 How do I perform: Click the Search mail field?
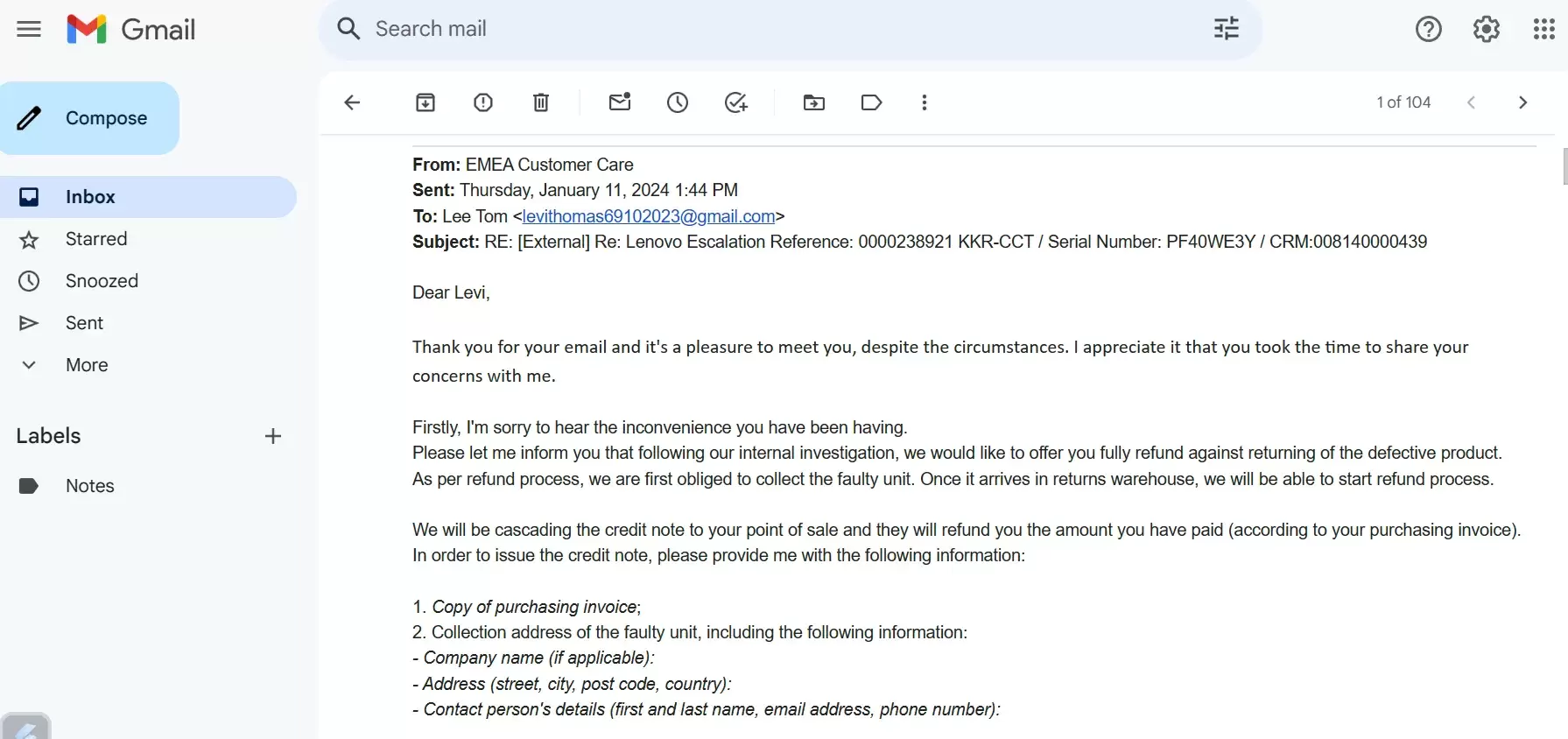coord(770,29)
